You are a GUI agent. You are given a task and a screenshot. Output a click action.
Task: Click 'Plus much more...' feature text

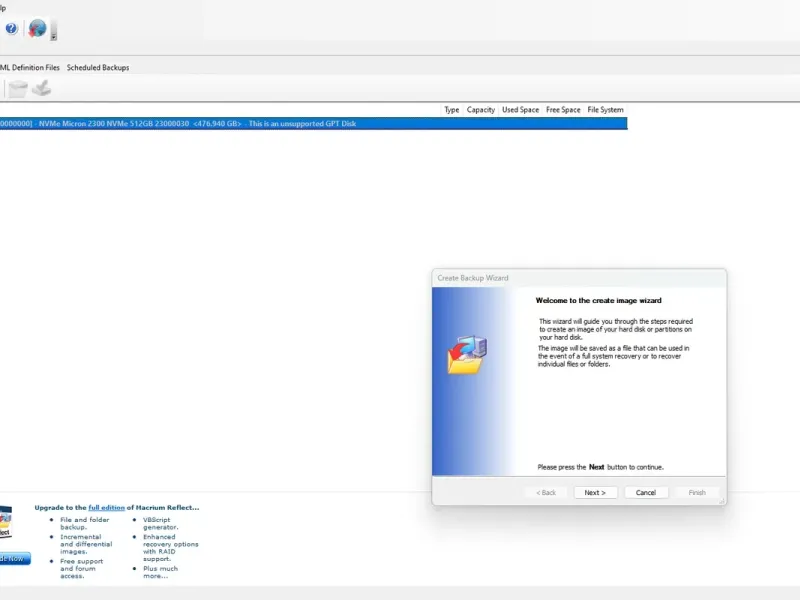pos(161,572)
